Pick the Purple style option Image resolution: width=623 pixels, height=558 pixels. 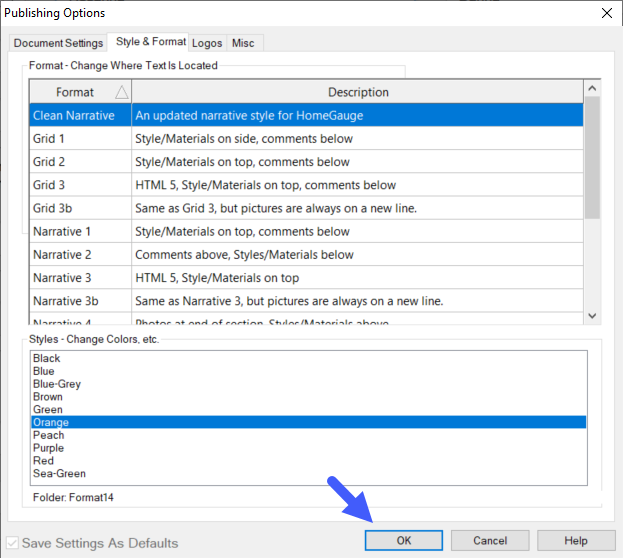click(x=48, y=448)
